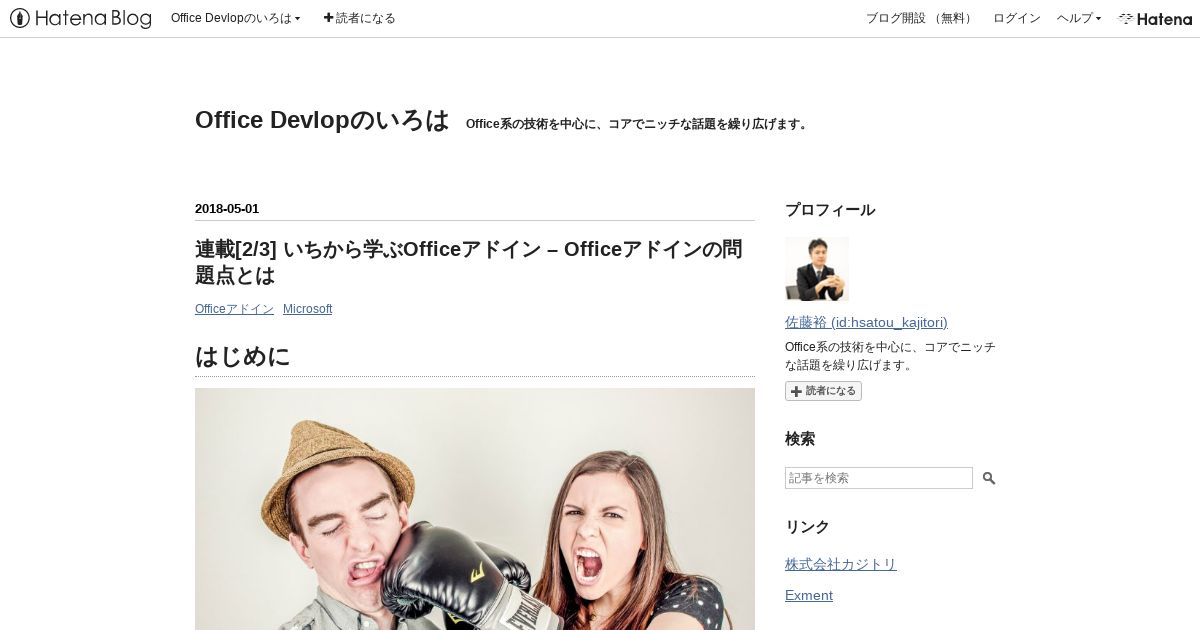Select the 2018-05-01 date link
The width and height of the screenshot is (1200, 630).
[x=227, y=209]
